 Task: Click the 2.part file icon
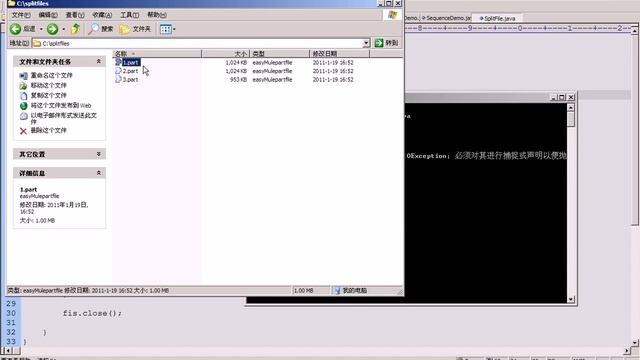[x=118, y=71]
